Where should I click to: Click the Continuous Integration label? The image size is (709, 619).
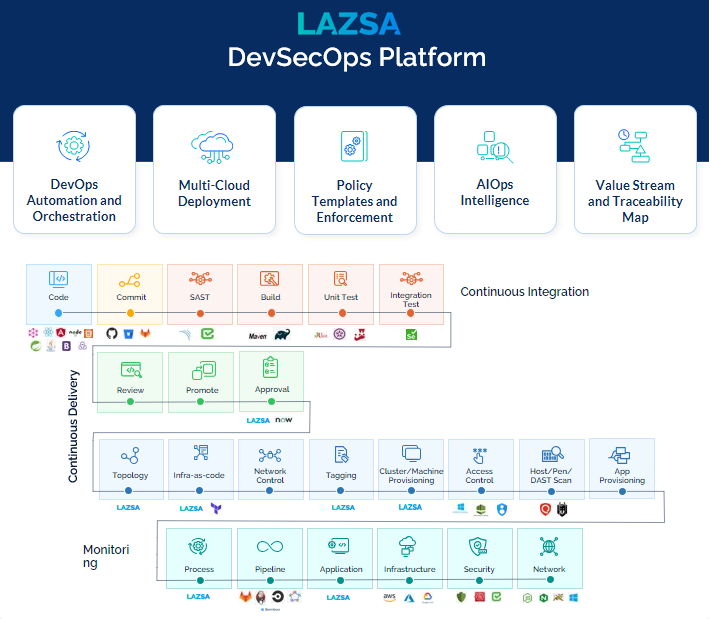(525, 292)
